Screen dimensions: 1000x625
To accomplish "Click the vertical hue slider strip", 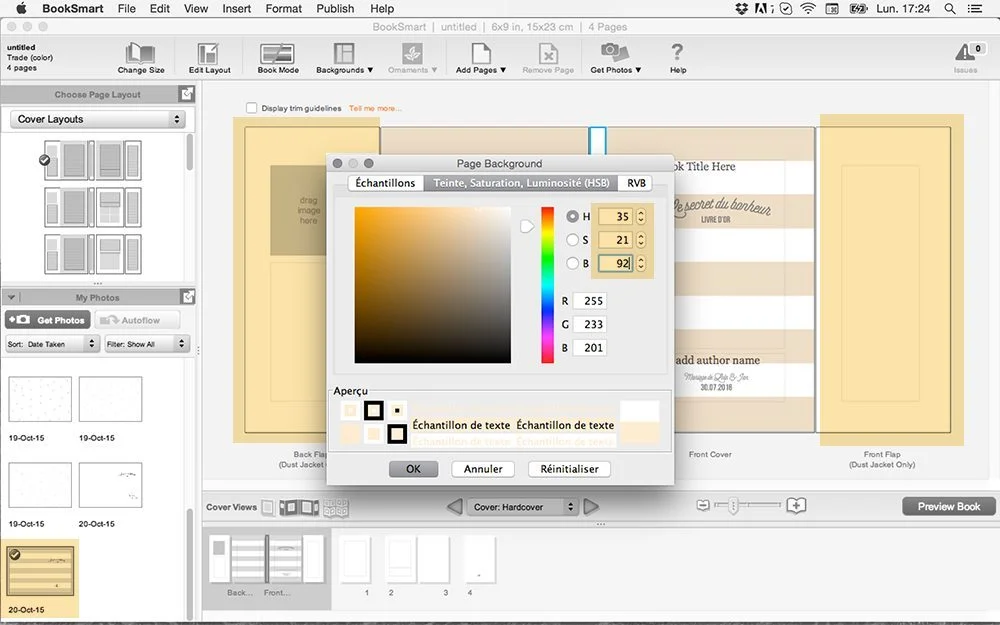I will pos(547,285).
